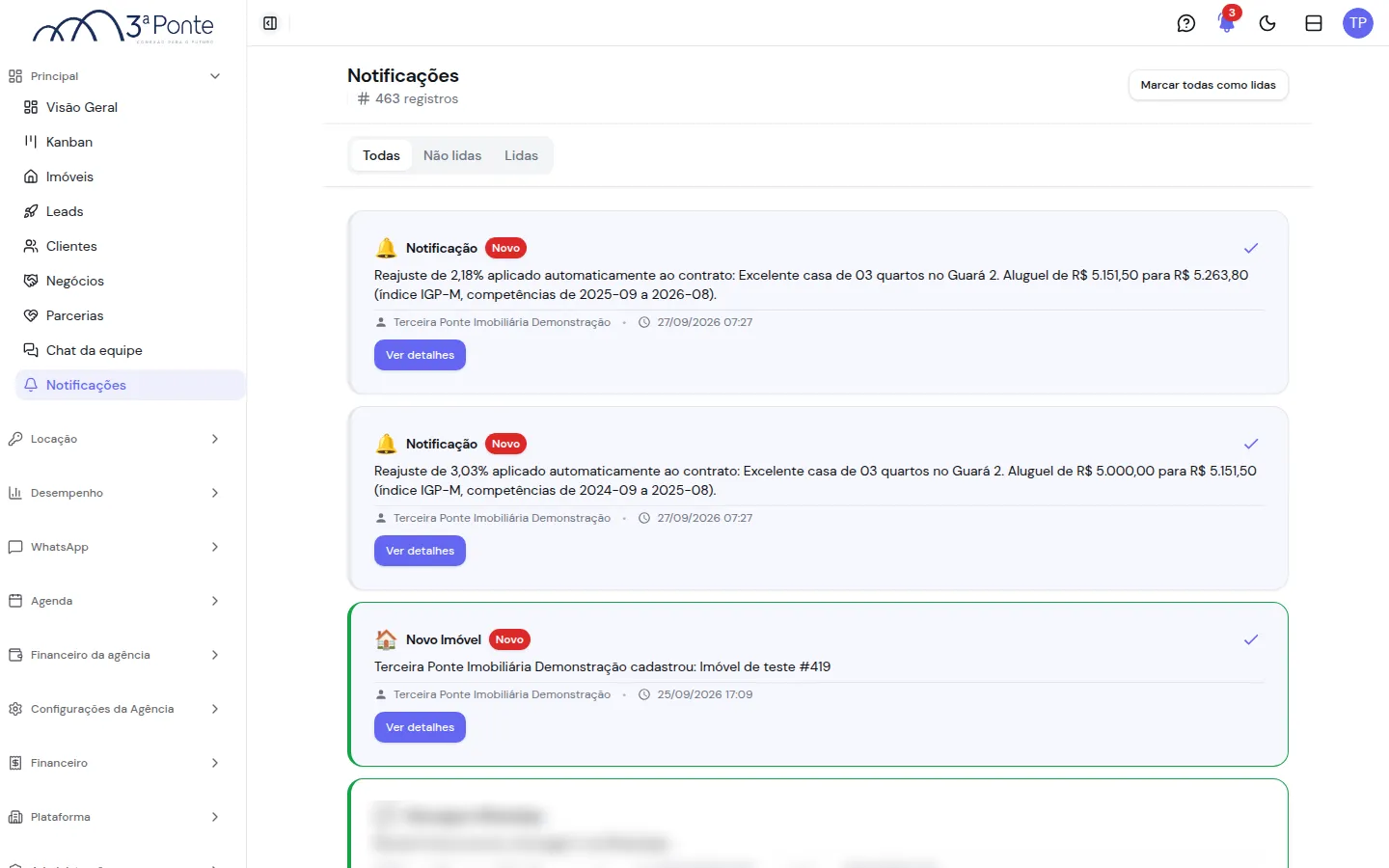Switch to the Não lidas tab
The height and width of the screenshot is (868, 1389).
pos(452,155)
